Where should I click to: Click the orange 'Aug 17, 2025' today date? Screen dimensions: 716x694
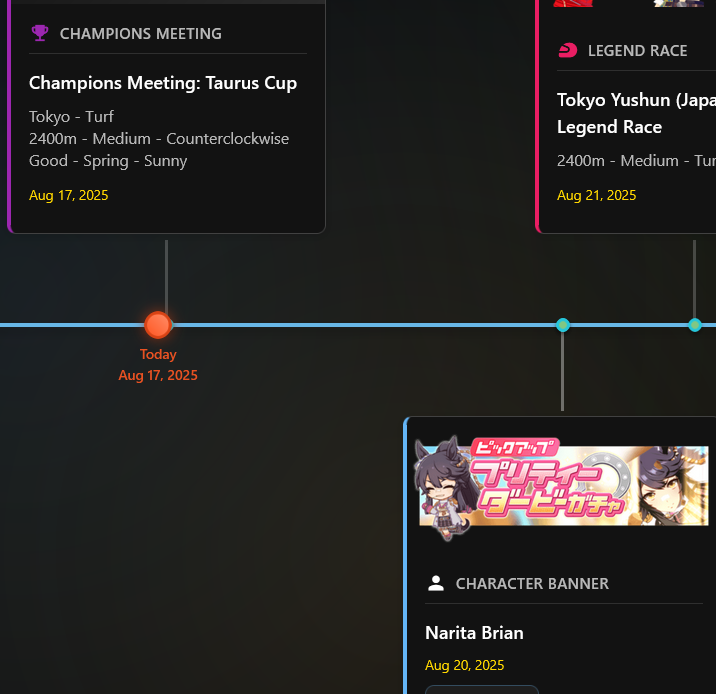pos(158,375)
